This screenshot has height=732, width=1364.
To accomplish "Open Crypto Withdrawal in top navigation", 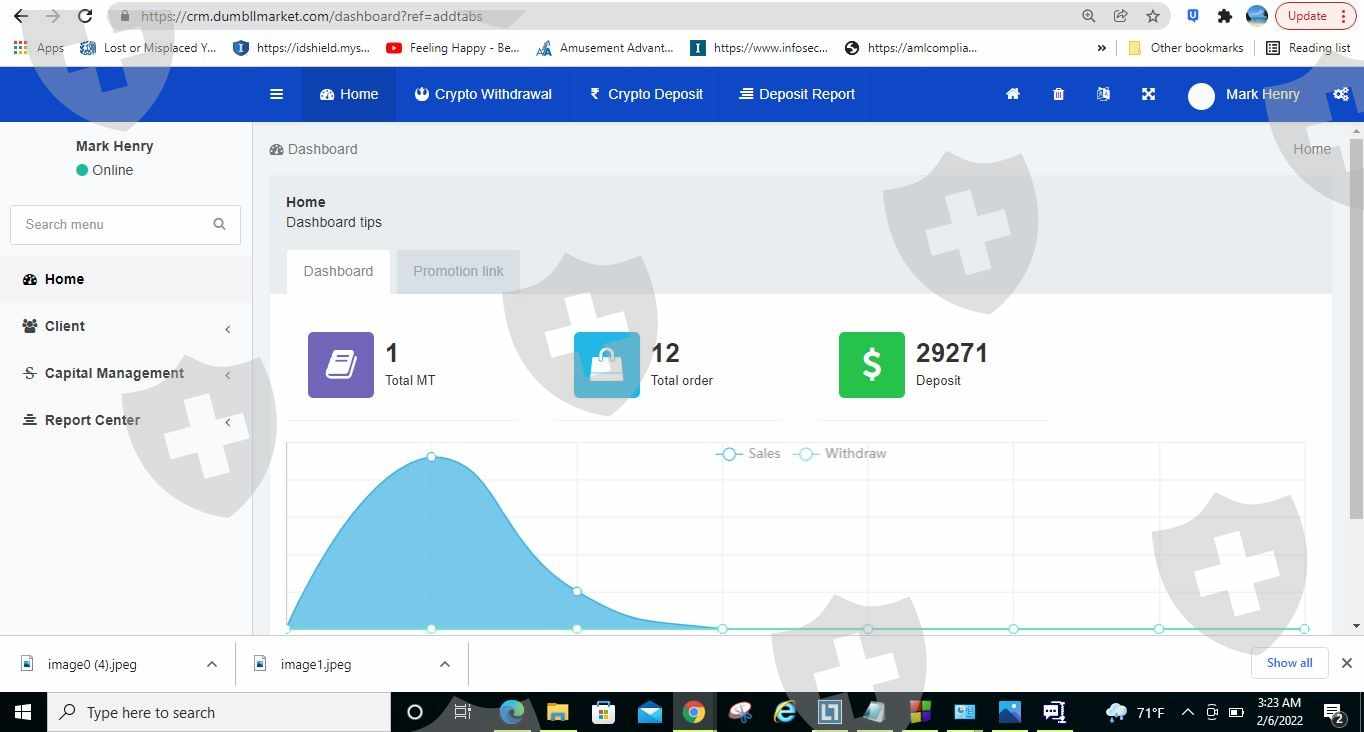I will click(483, 94).
